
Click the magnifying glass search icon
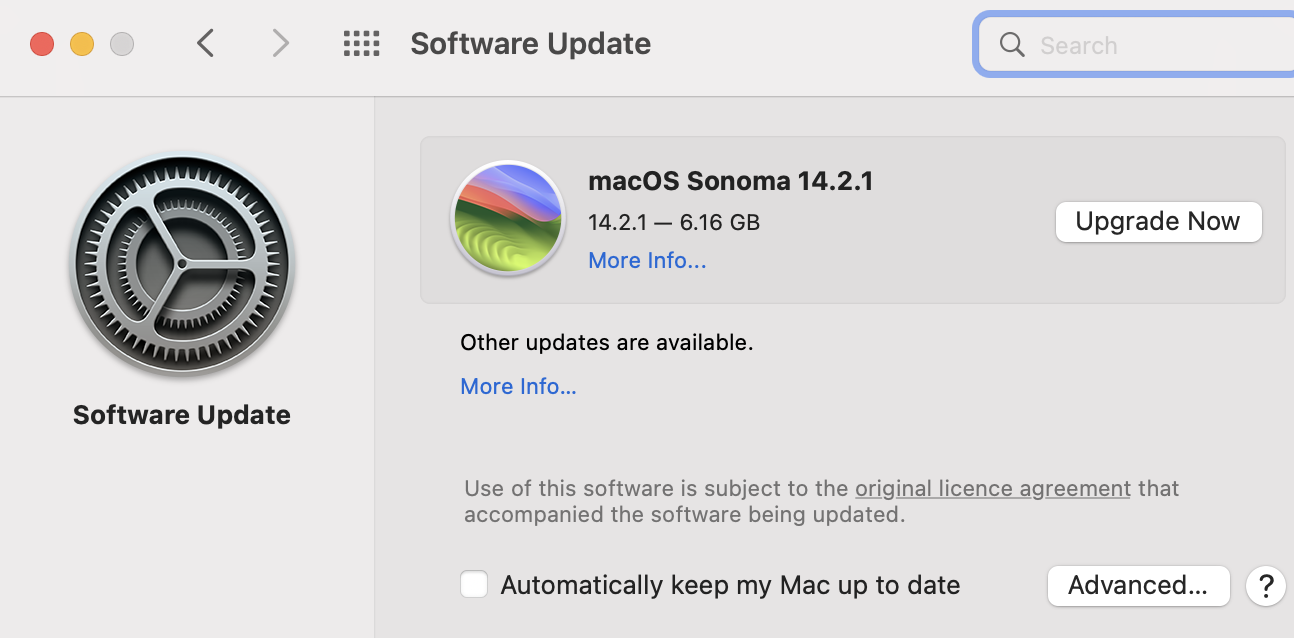(1012, 45)
